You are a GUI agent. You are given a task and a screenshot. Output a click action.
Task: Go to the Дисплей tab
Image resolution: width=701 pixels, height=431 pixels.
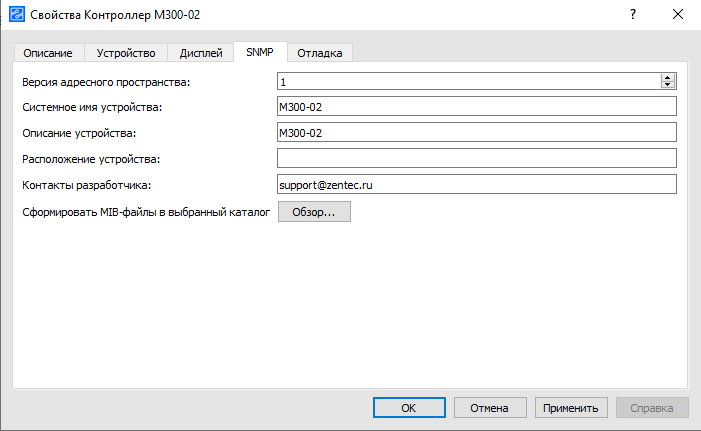(x=200, y=53)
